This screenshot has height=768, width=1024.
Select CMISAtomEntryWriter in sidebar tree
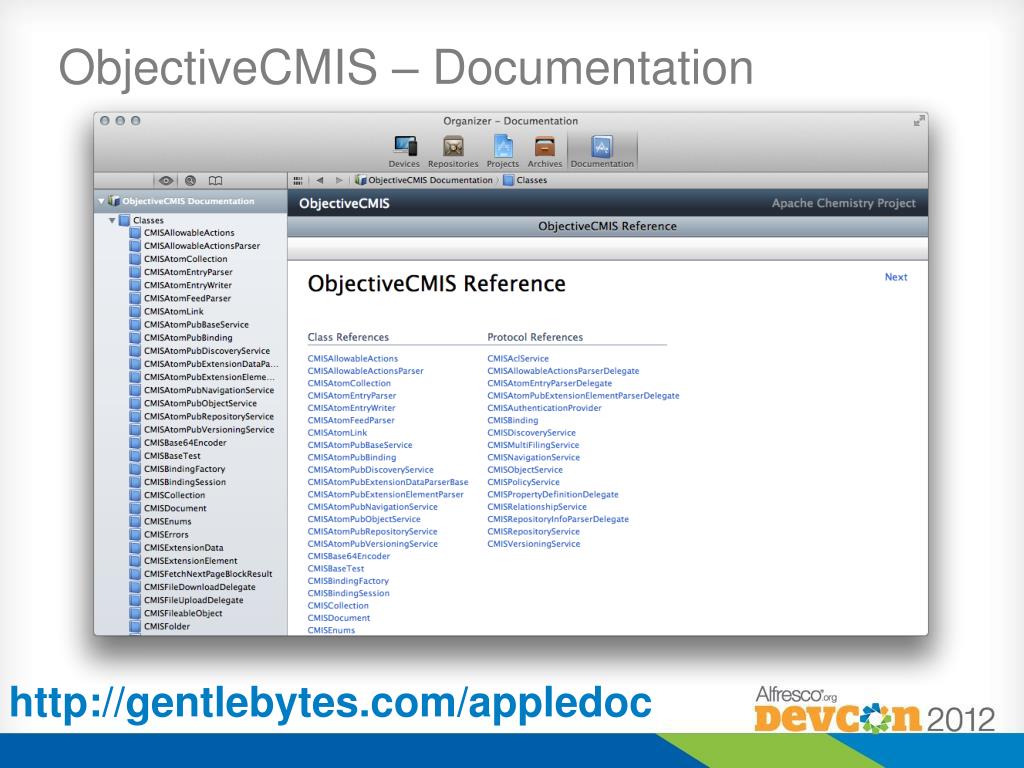pos(181,285)
